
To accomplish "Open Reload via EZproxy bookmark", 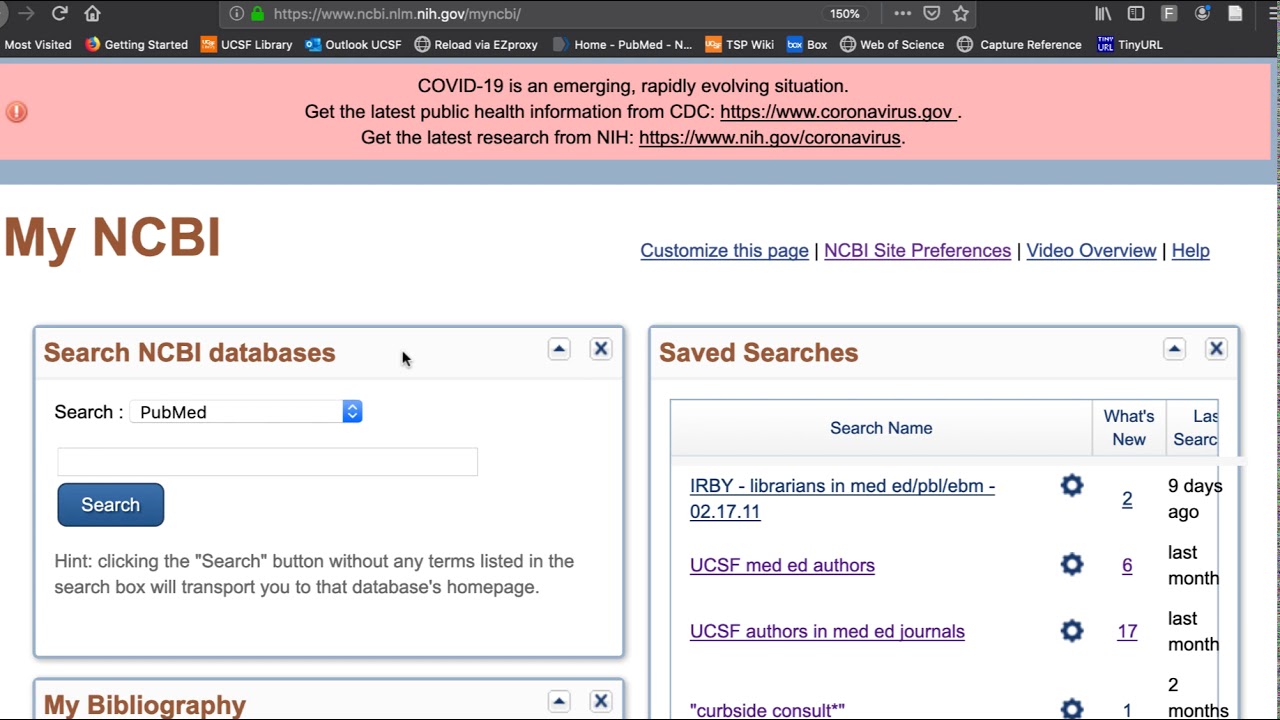I will point(476,44).
